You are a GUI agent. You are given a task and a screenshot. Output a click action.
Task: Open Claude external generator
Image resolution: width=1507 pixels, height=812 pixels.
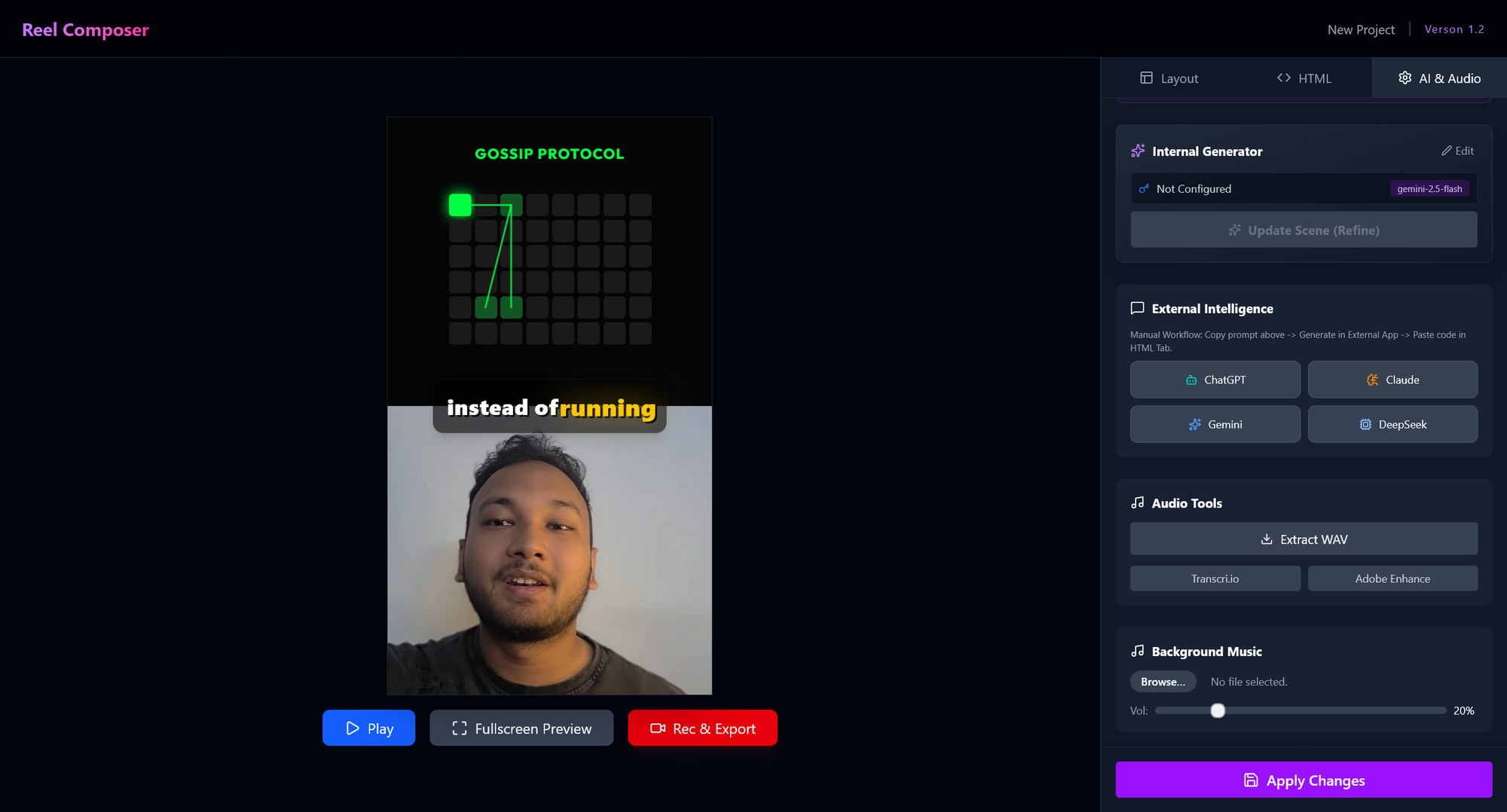(1392, 380)
